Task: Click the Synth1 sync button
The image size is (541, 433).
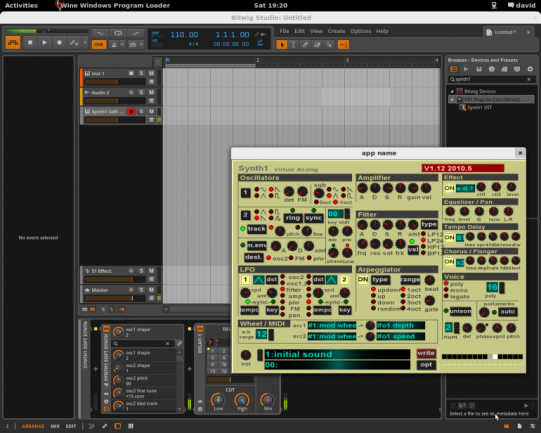Action: (313, 218)
